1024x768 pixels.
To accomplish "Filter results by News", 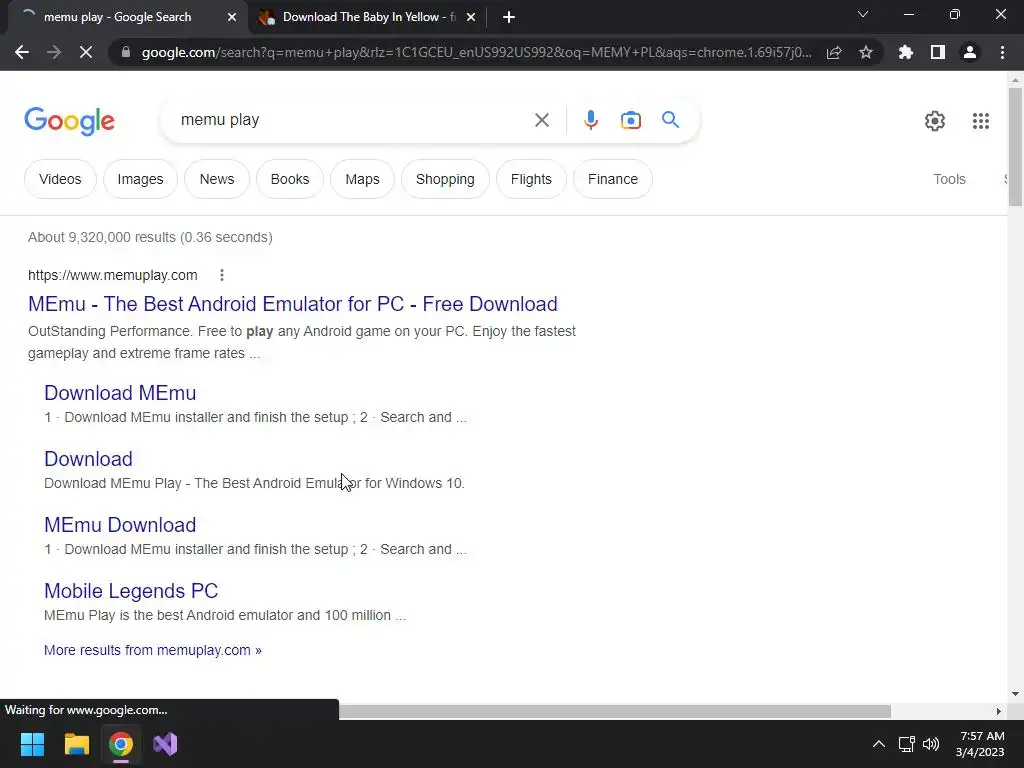I will [x=217, y=179].
